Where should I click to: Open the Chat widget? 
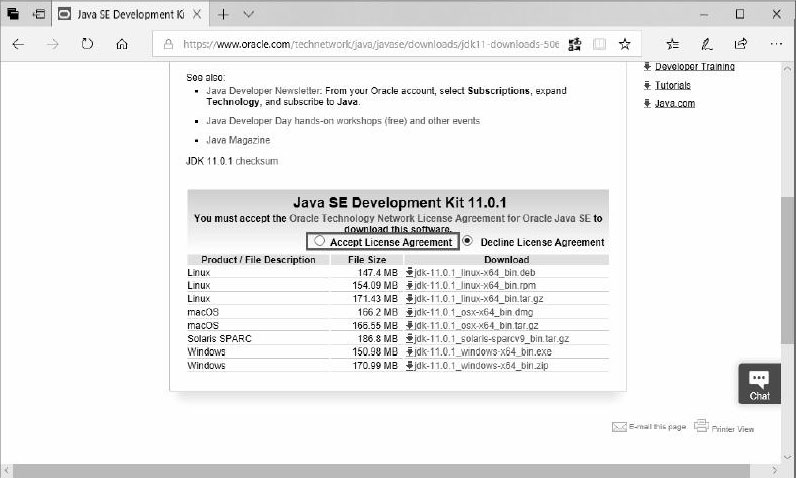click(759, 384)
